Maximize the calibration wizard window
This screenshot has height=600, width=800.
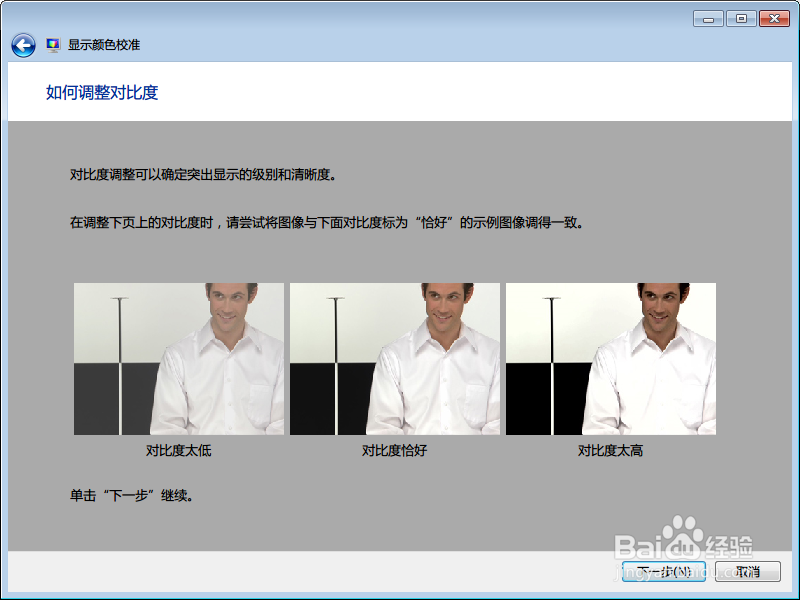coord(740,17)
